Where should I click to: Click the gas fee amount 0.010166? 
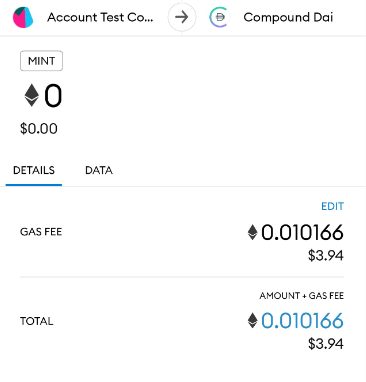click(x=302, y=232)
